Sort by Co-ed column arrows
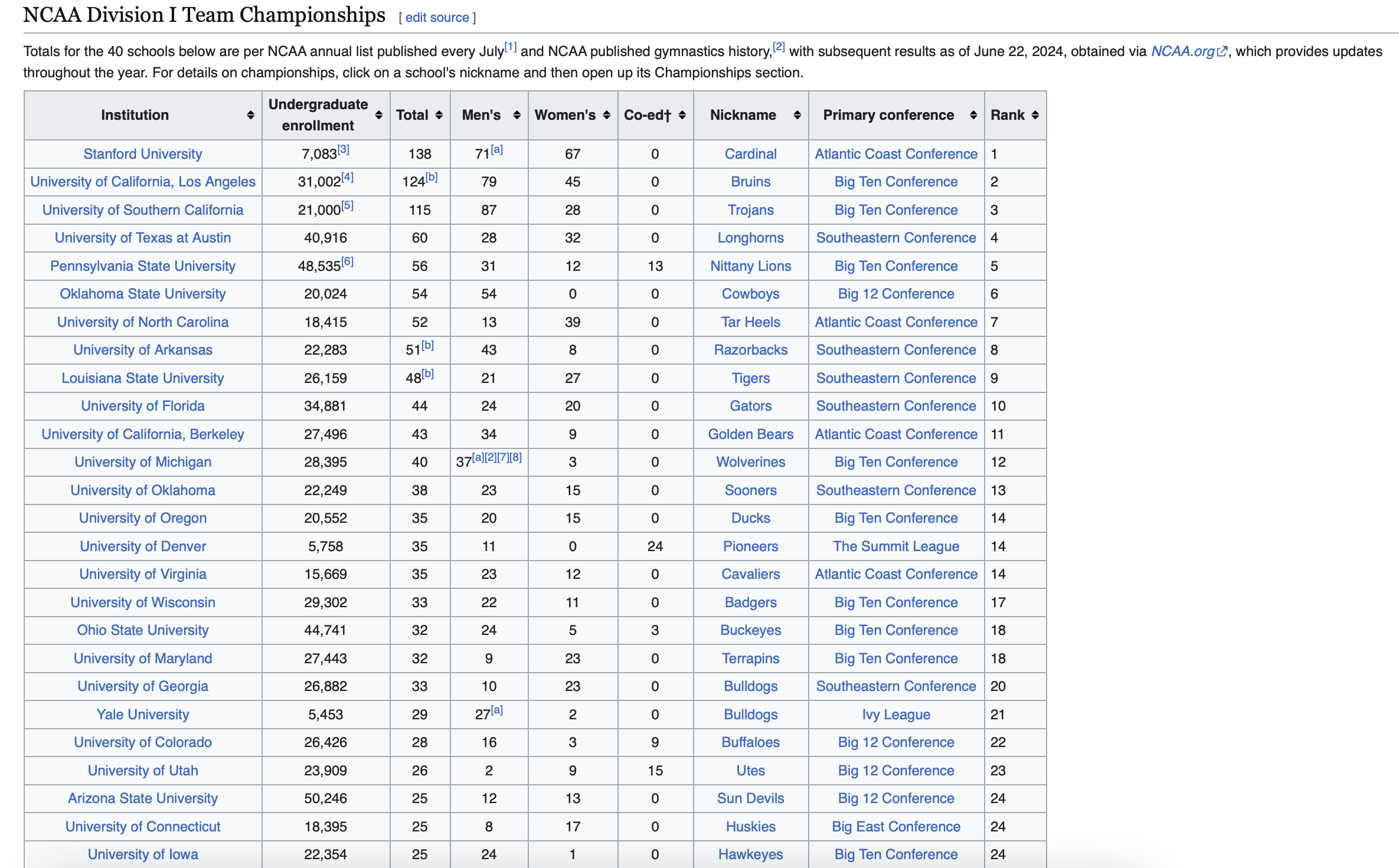The height and width of the screenshot is (868, 1399). (x=682, y=115)
